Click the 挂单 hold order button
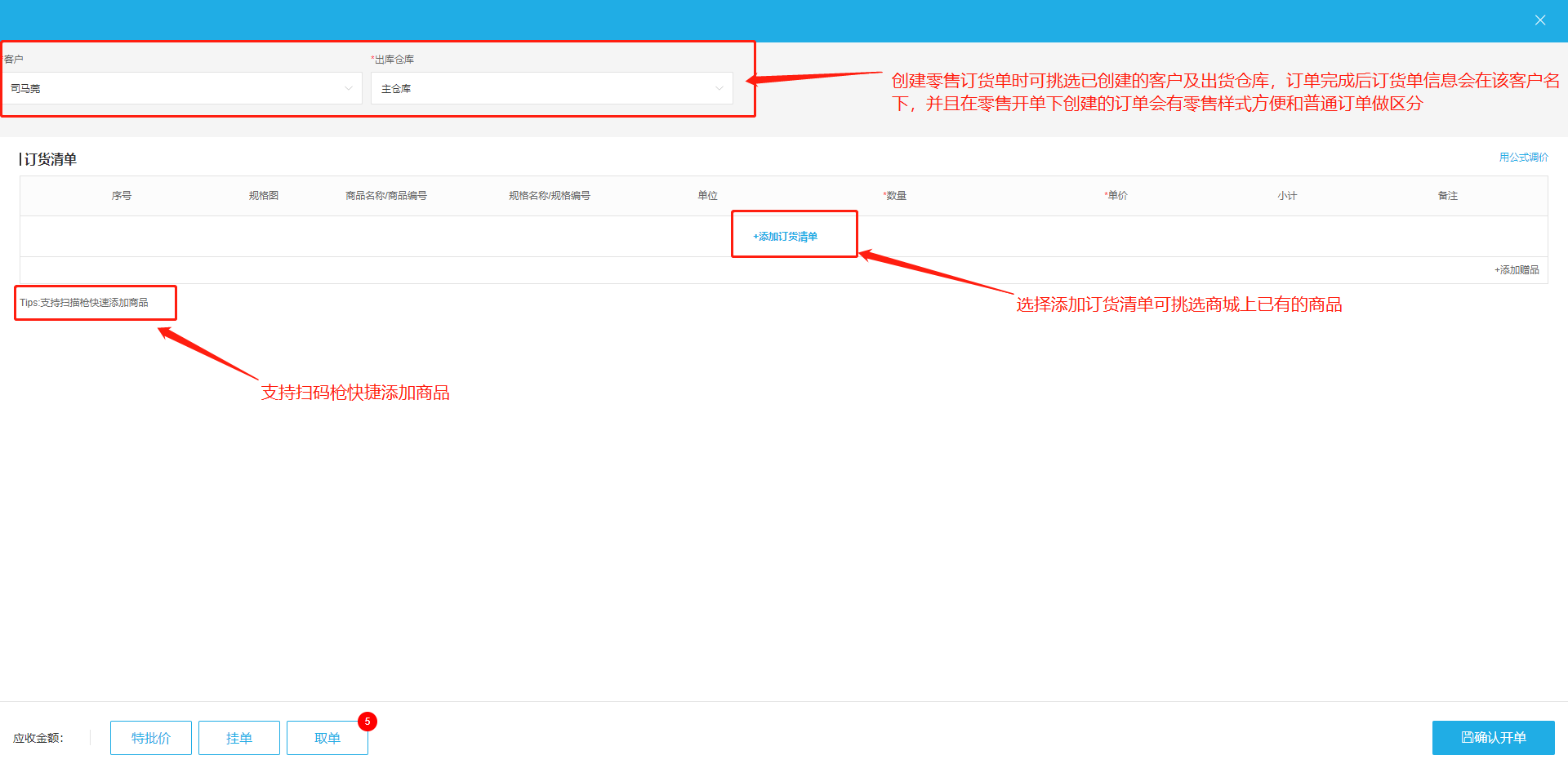The width and height of the screenshot is (1568, 773). coord(238,738)
